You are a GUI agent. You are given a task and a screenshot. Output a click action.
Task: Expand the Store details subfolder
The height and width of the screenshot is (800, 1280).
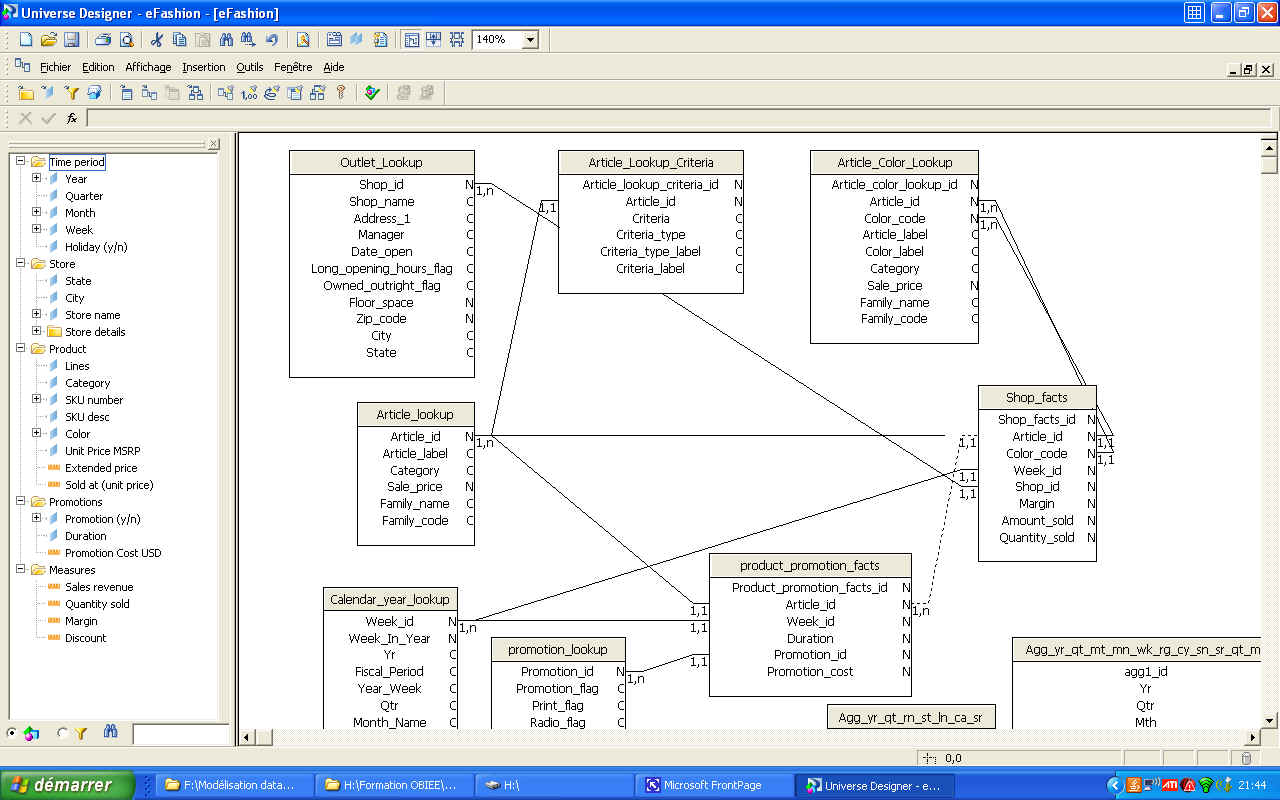(x=37, y=331)
